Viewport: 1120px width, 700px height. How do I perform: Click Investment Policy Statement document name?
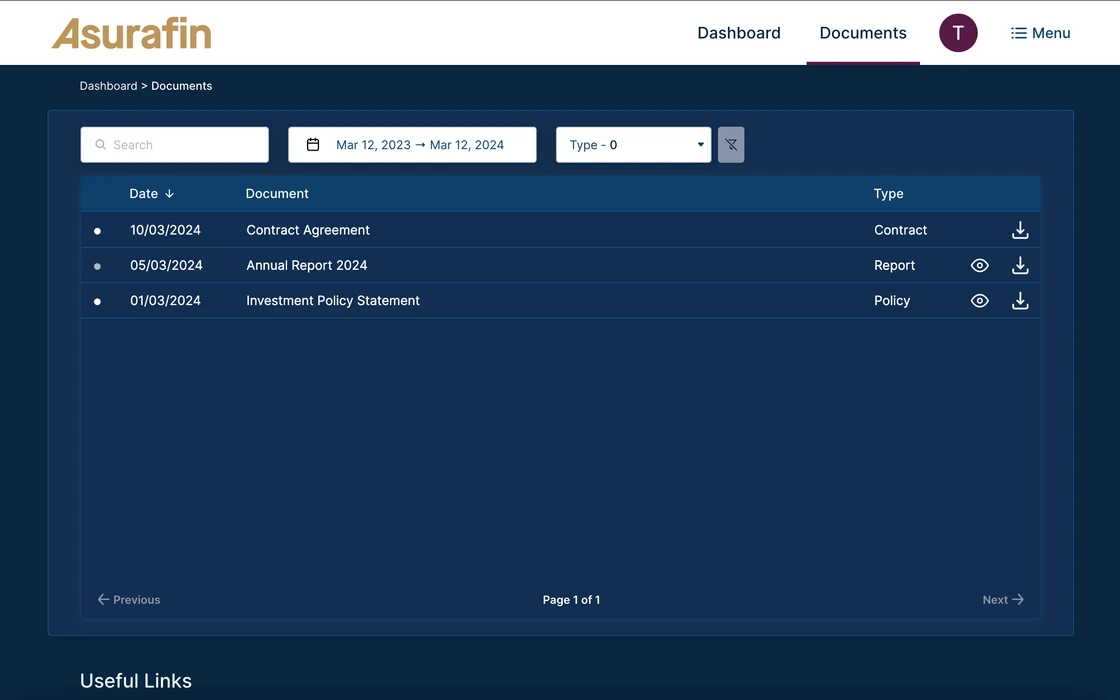[x=333, y=301]
